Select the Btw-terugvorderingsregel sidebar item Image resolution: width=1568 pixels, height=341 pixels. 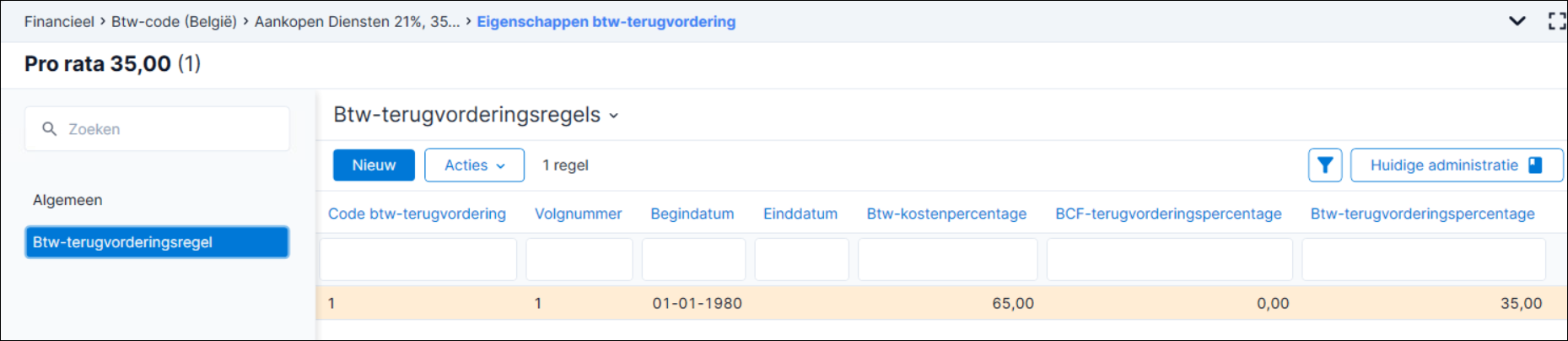pyautogui.click(x=157, y=242)
